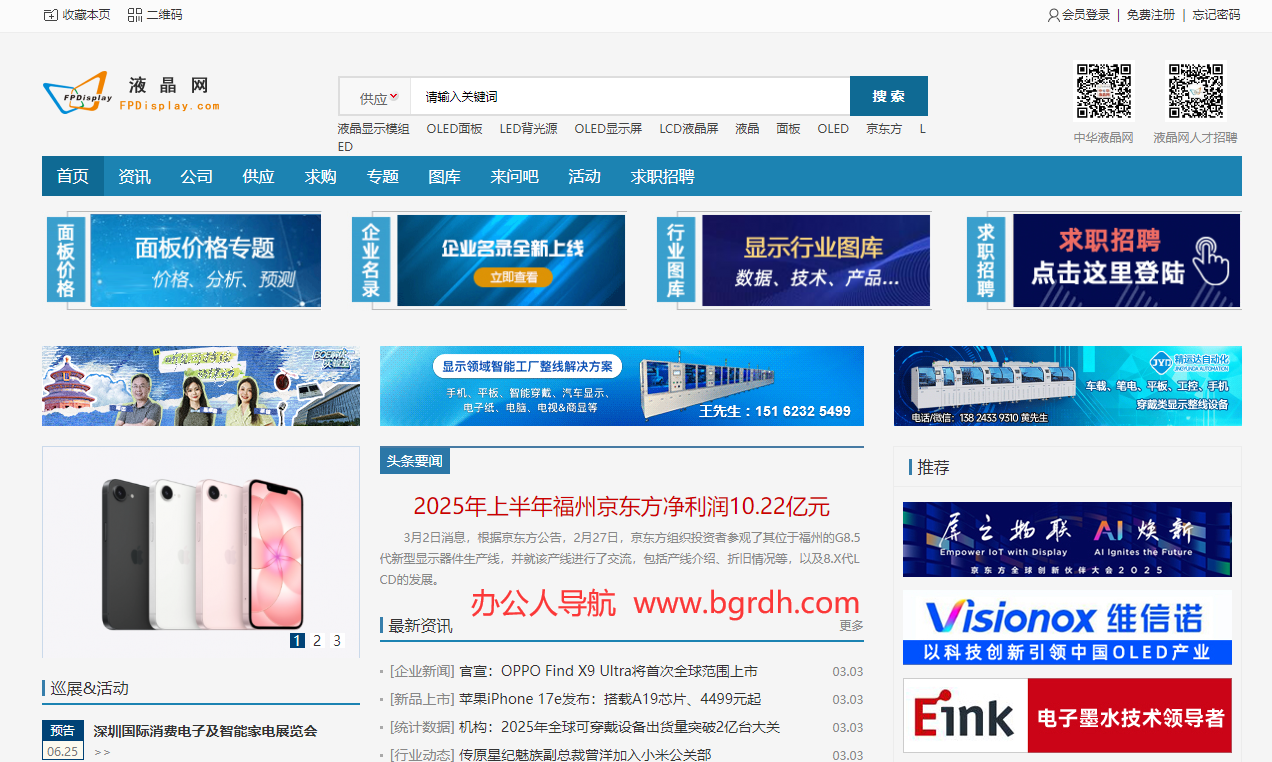
Task: Open the 精润达自动化 ad banner
Action: pos(1068,386)
